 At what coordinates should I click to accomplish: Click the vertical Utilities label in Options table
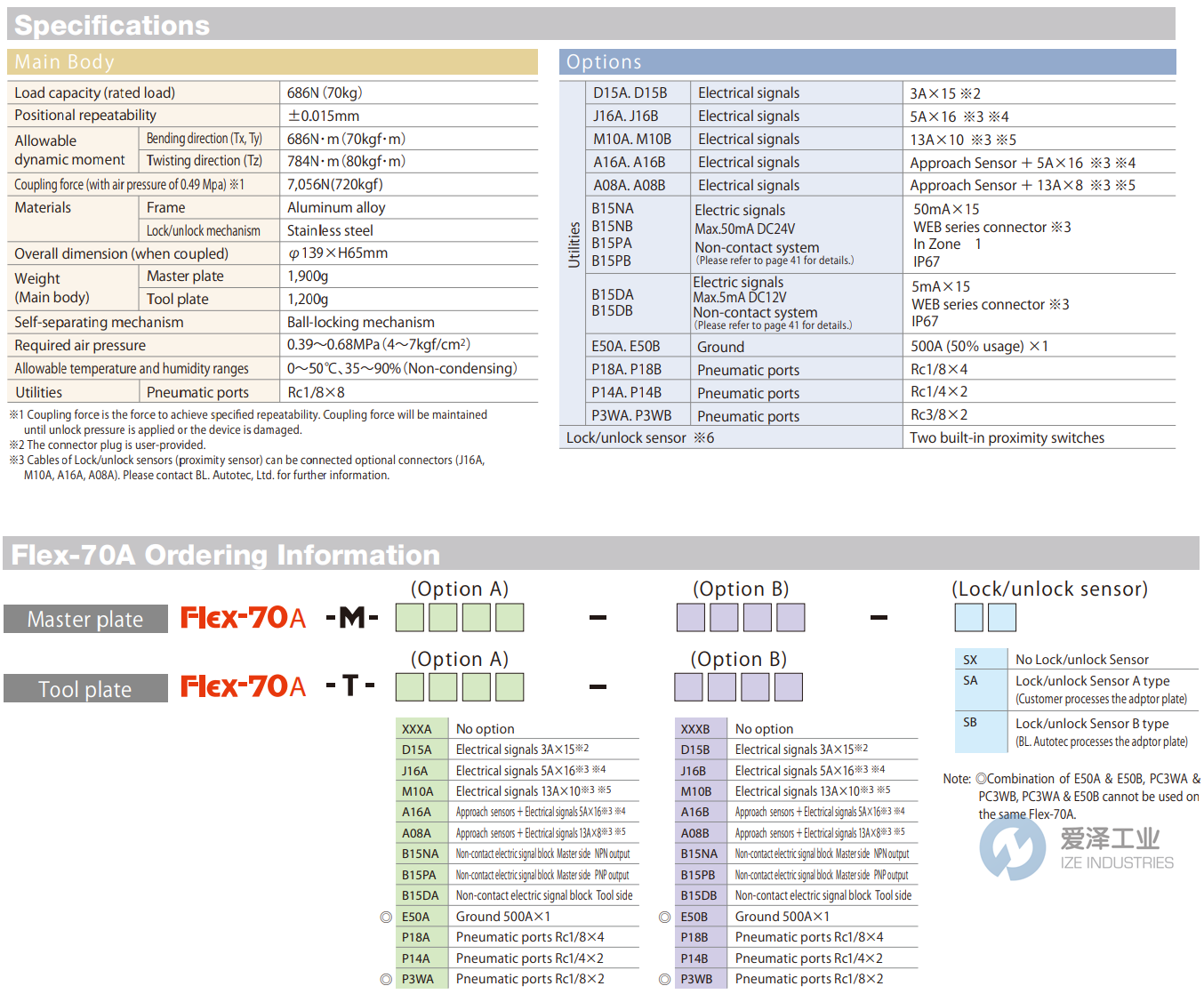(574, 244)
